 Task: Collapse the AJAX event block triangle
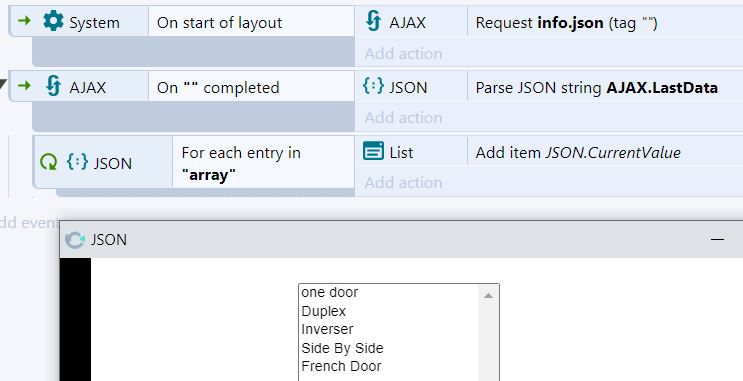[3, 85]
